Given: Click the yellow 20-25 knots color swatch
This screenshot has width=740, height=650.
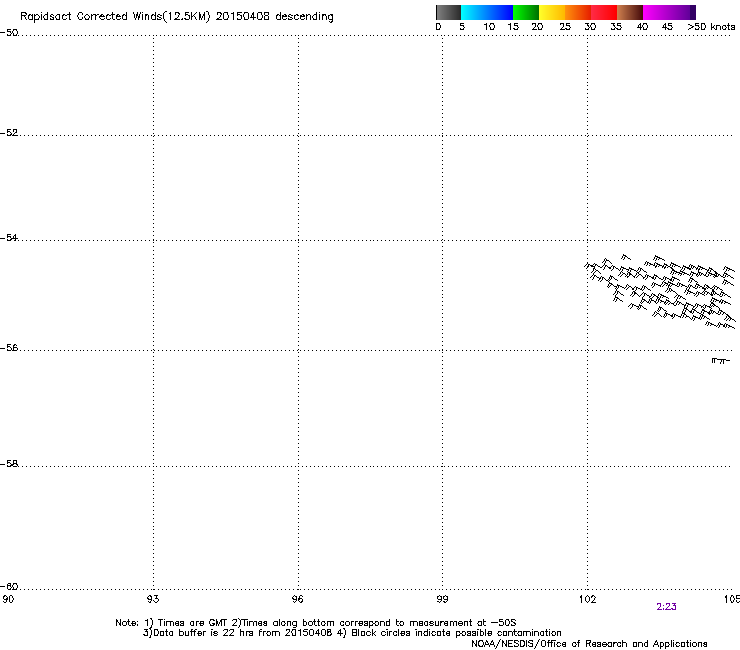Looking at the screenshot, I should 552,12.
